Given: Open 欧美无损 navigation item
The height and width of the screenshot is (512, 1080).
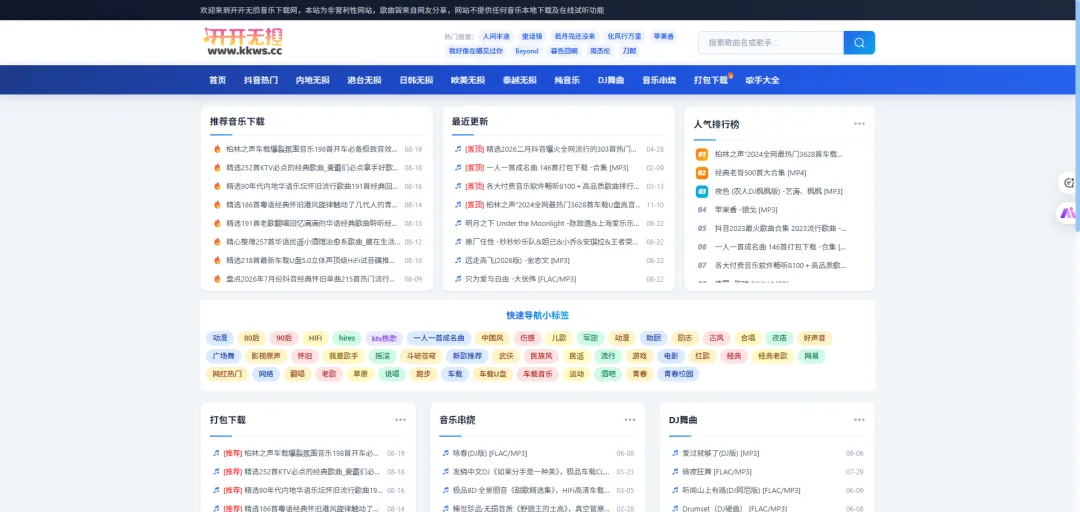Looking at the screenshot, I should pos(468,80).
